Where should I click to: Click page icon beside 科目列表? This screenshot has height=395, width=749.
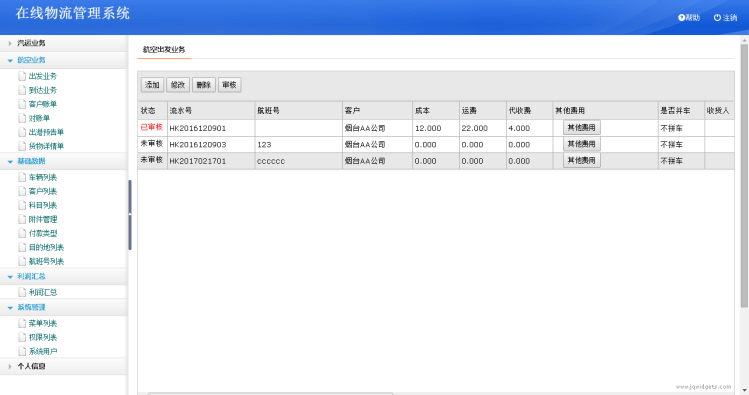pos(22,205)
